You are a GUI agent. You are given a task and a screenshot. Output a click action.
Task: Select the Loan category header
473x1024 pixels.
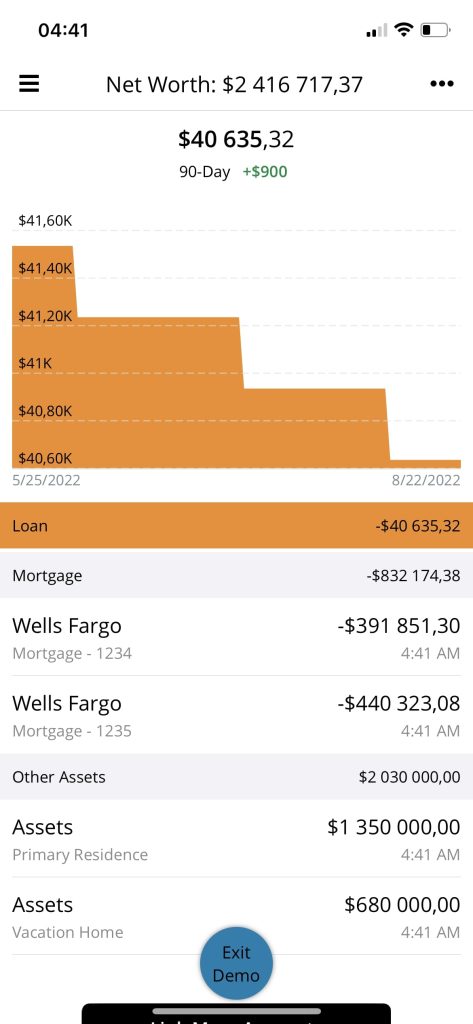236,526
